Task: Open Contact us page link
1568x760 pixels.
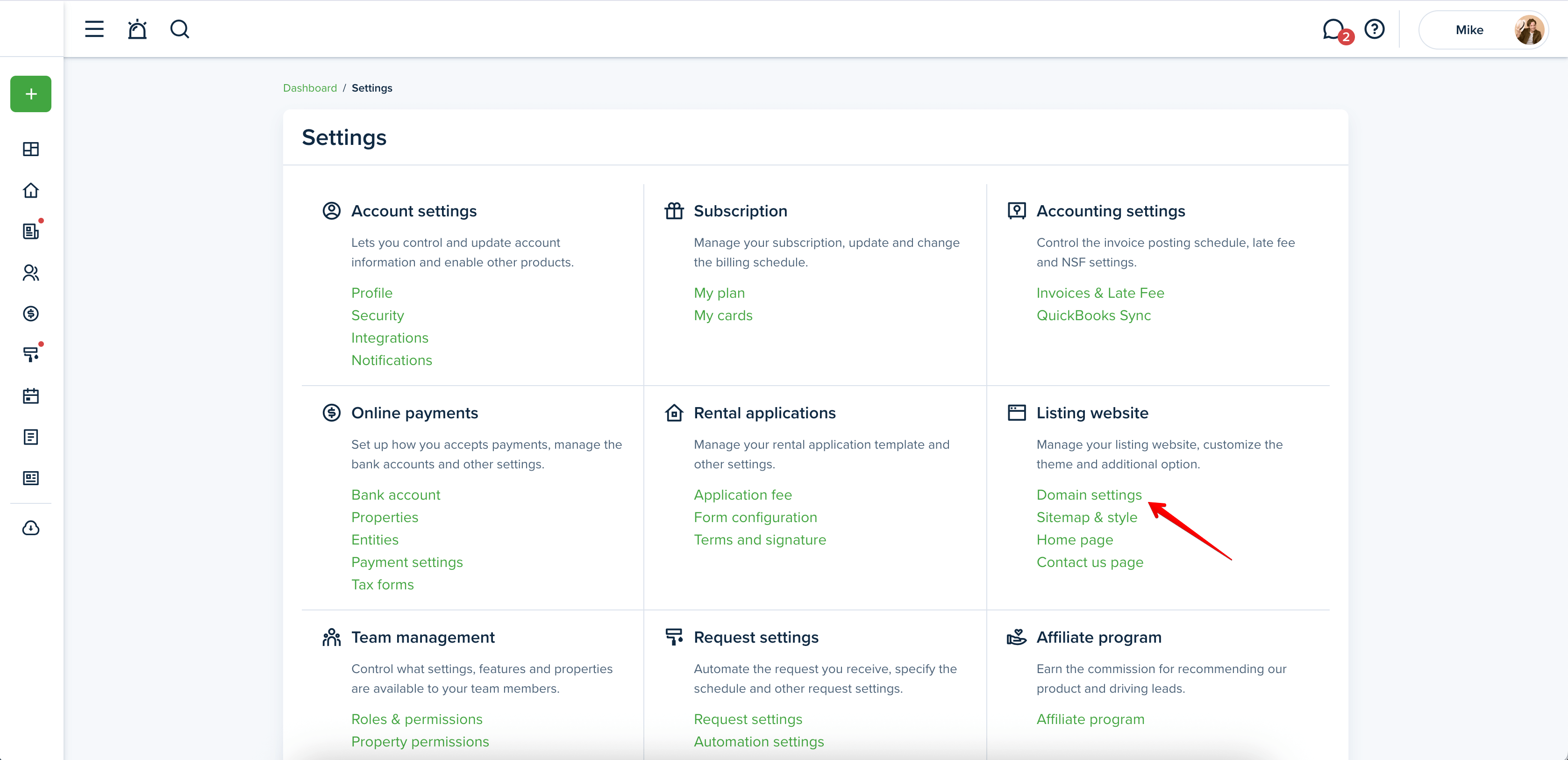Action: point(1090,563)
